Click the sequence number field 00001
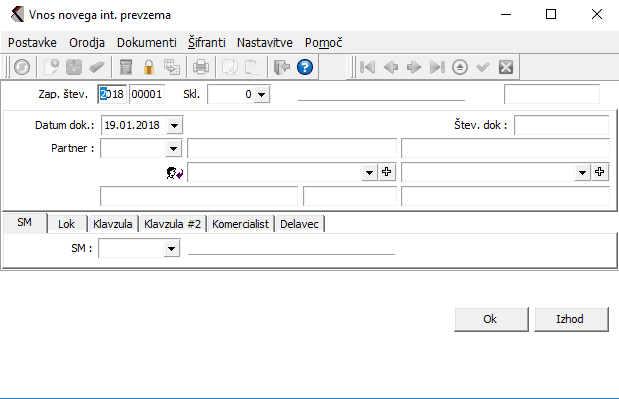 [x=147, y=94]
